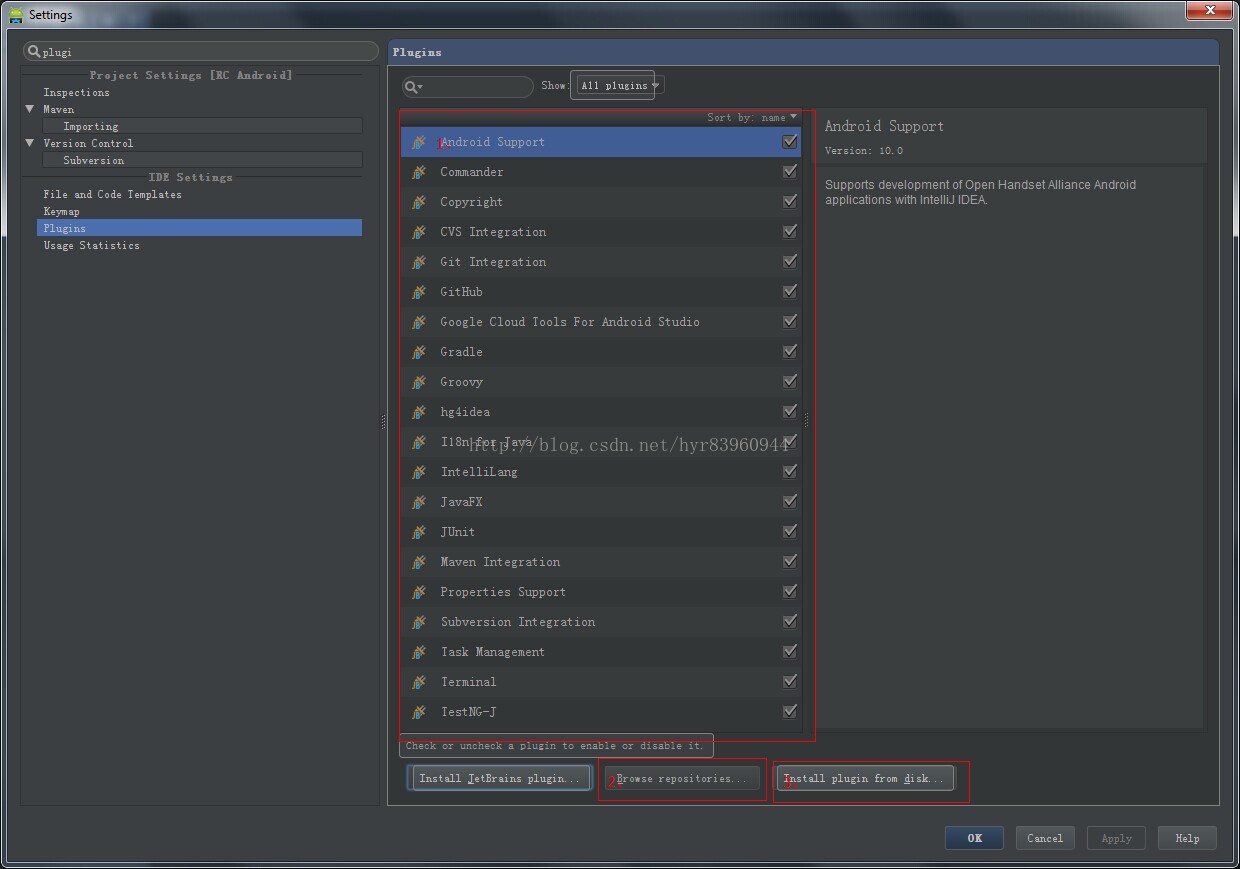Viewport: 1240px width, 869px height.
Task: Collapse the Version Control tree node
Action: pyautogui.click(x=30, y=143)
